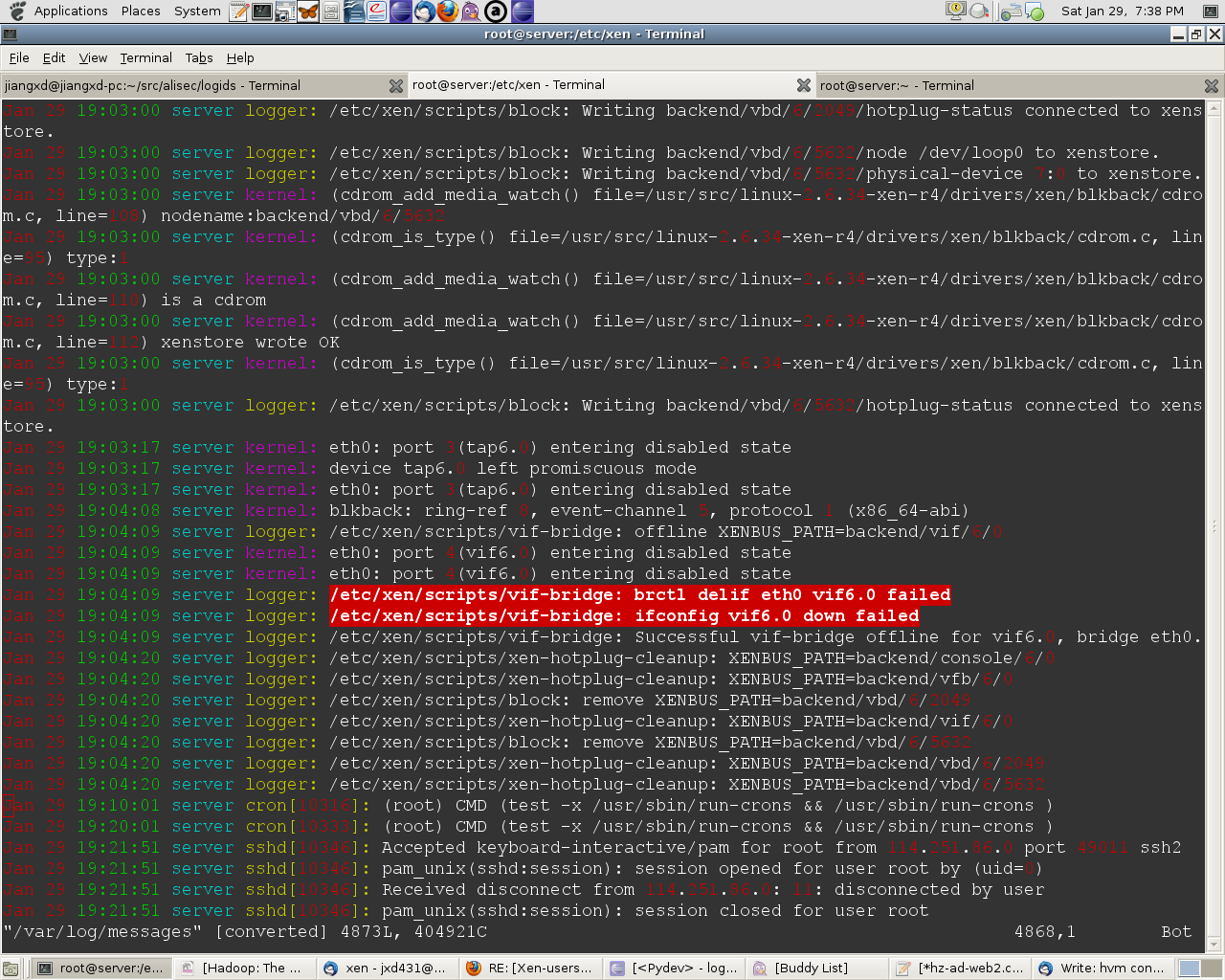Click the orange butterfly launcher icon
This screenshot has width=1225, height=980.
coord(308,11)
